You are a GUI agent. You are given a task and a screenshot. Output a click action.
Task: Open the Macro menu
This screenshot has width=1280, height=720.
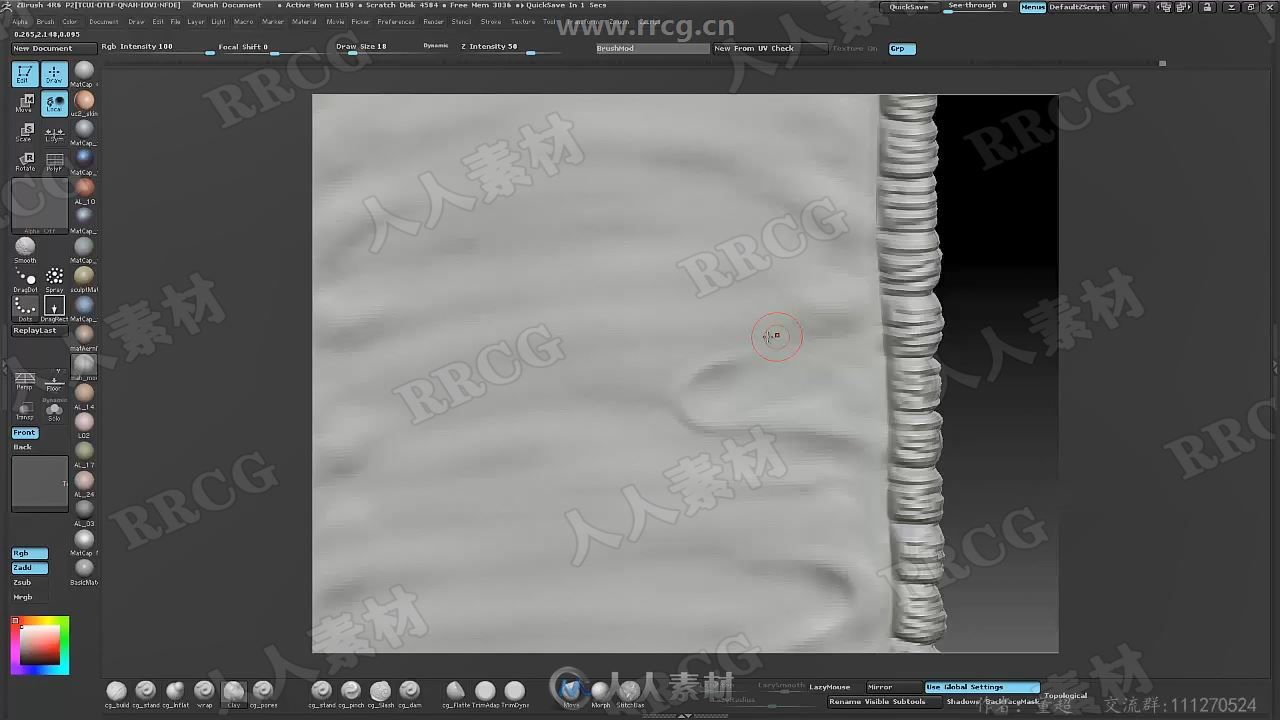[244, 21]
